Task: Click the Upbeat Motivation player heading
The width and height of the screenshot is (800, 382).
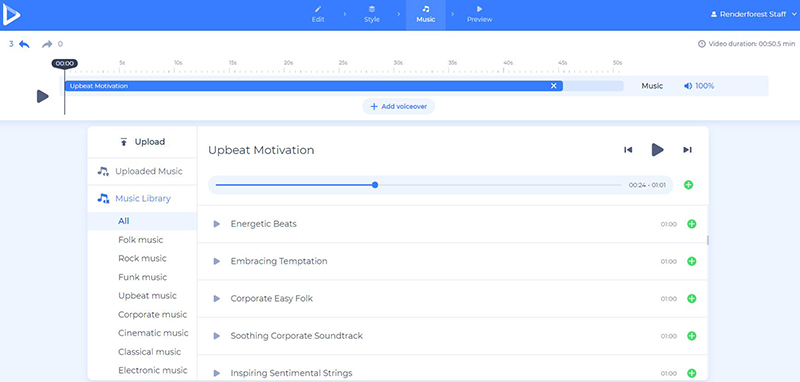Action: click(261, 150)
